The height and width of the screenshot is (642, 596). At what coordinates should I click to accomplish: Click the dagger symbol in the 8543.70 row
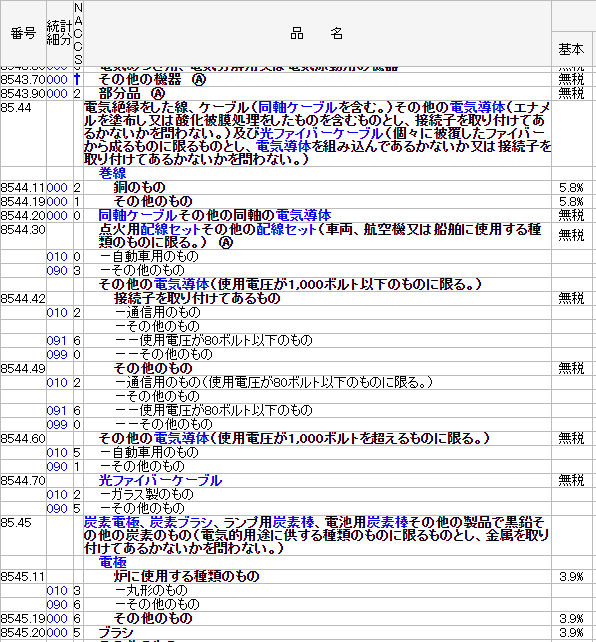[x=77, y=79]
